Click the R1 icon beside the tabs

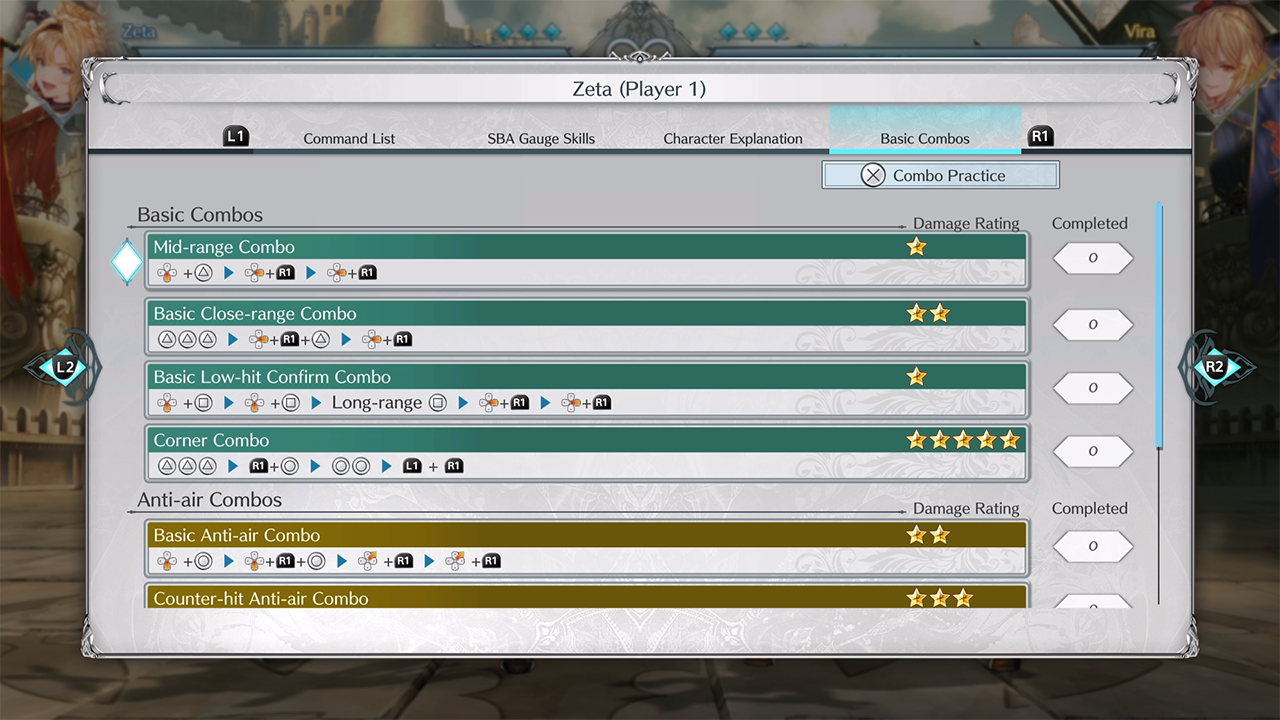coord(1040,137)
